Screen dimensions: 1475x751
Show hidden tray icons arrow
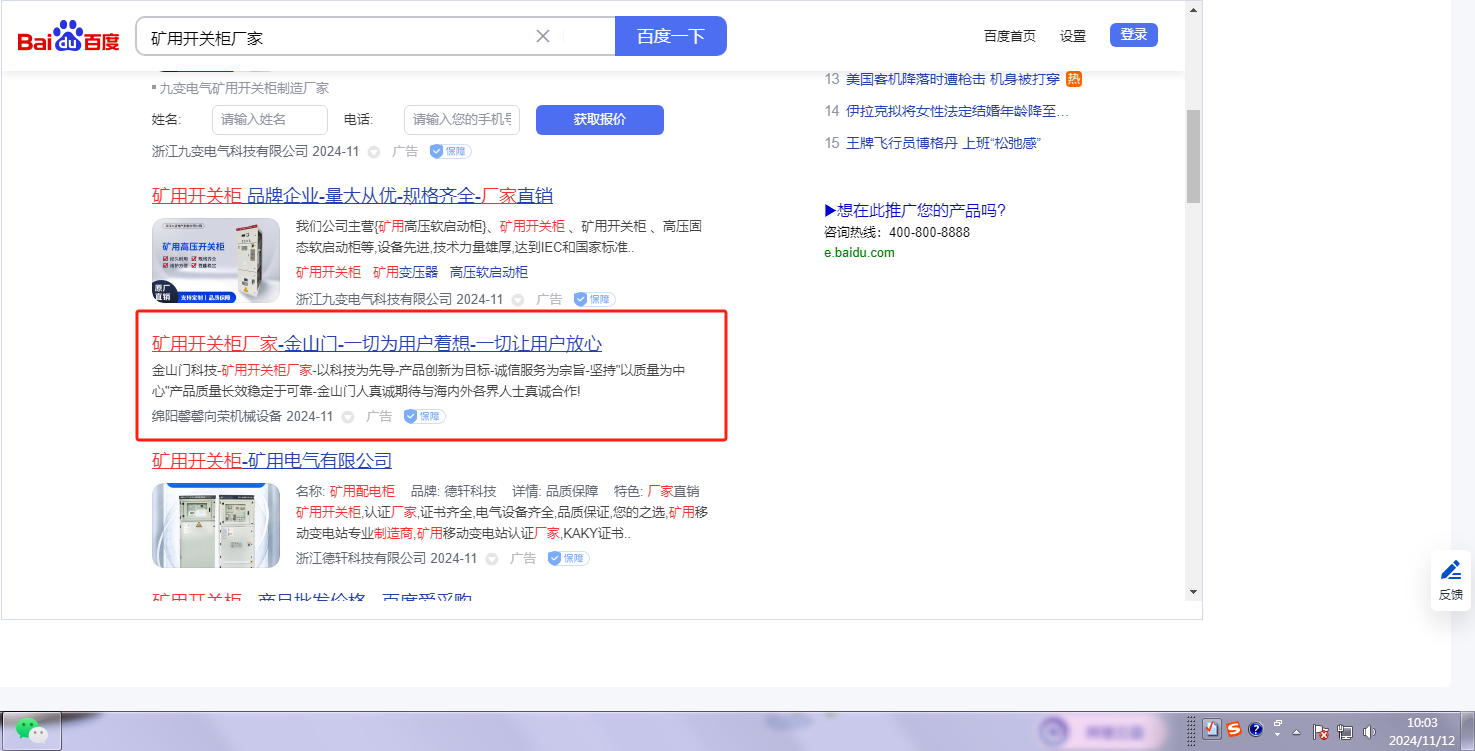point(1296,731)
